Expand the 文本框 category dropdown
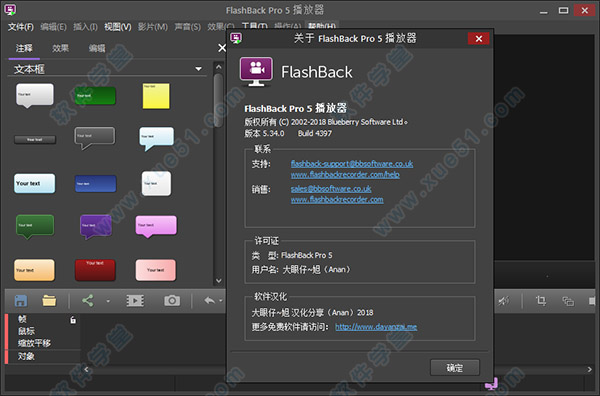600x396 pixels. tap(198, 69)
